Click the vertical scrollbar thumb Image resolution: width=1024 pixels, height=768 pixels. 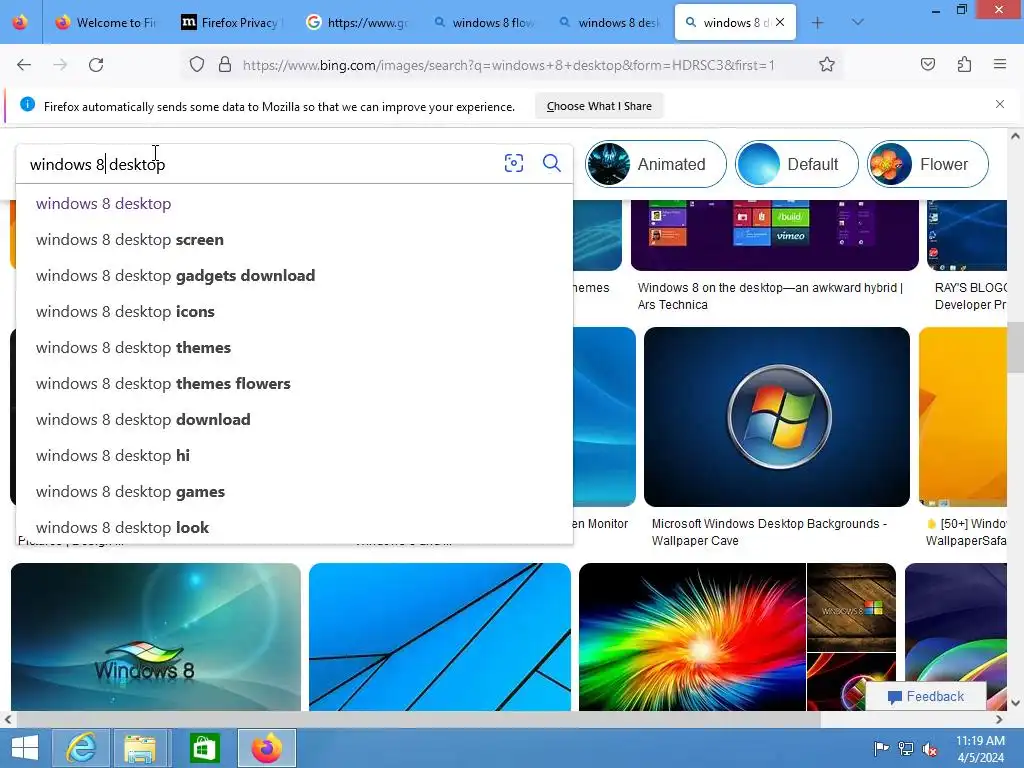coord(1015,347)
